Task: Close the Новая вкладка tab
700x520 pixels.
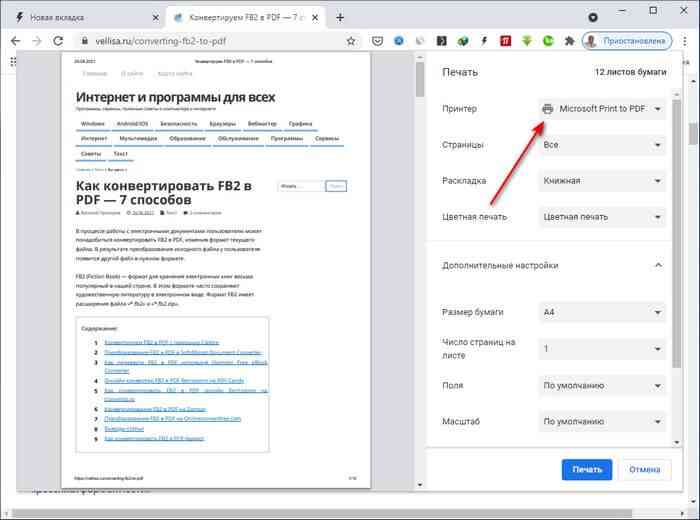Action: 155,17
